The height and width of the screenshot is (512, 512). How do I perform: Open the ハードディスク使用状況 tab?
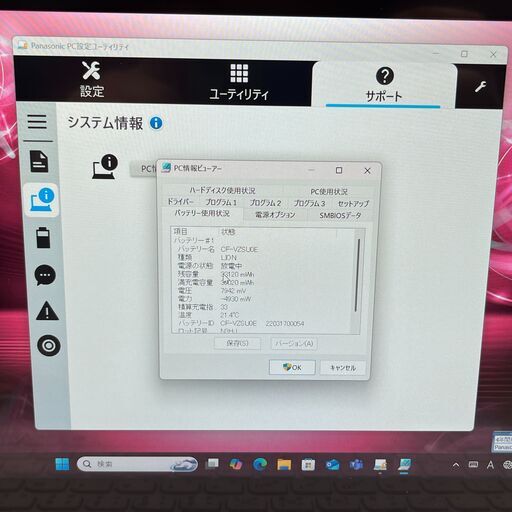click(x=222, y=191)
